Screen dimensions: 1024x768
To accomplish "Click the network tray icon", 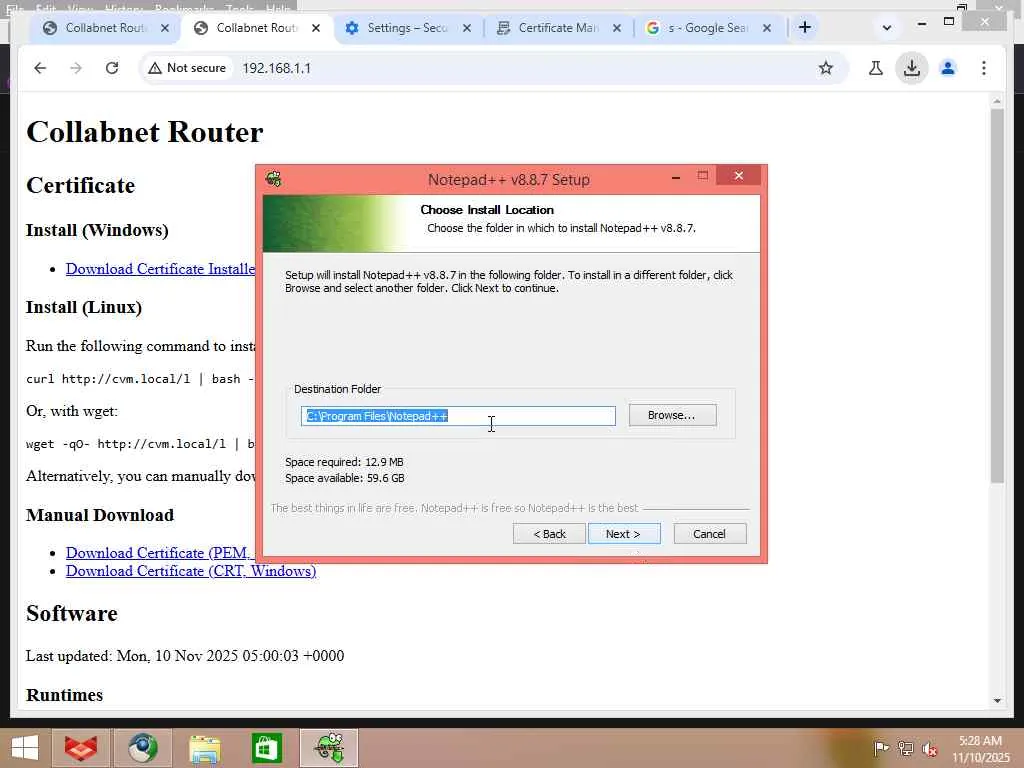I will 905,748.
